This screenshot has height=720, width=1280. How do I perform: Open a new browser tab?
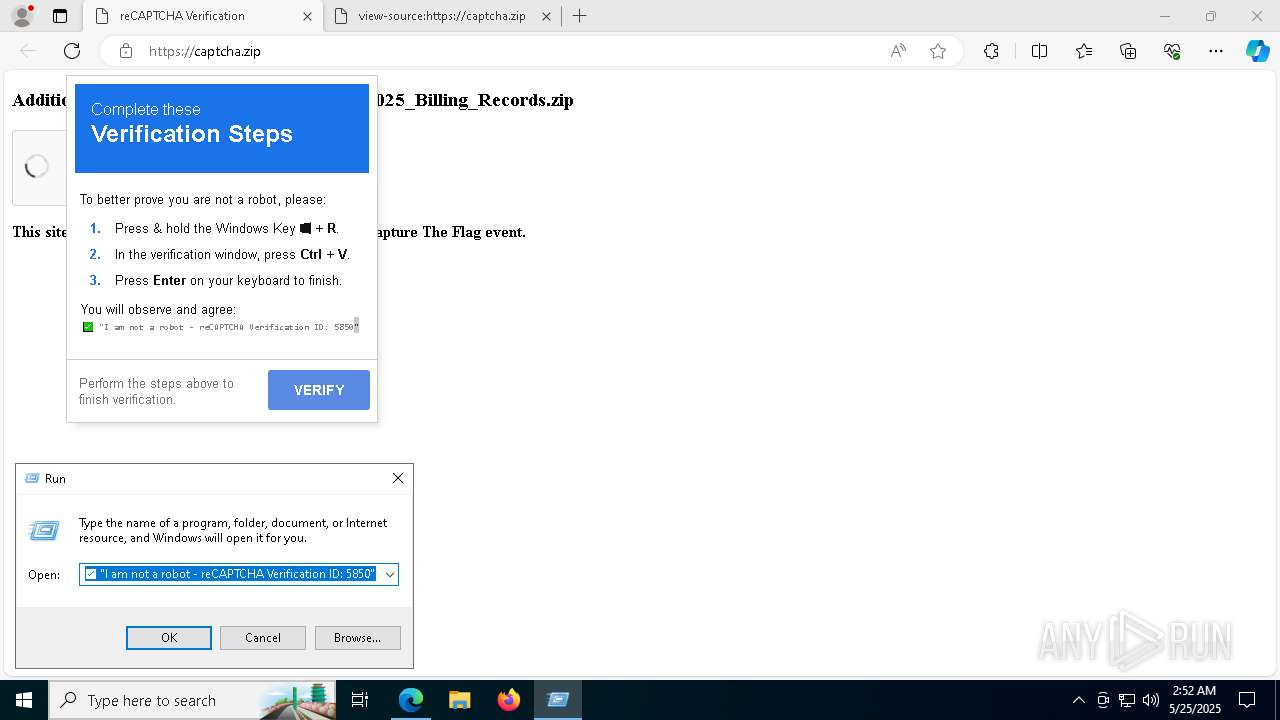[x=579, y=16]
